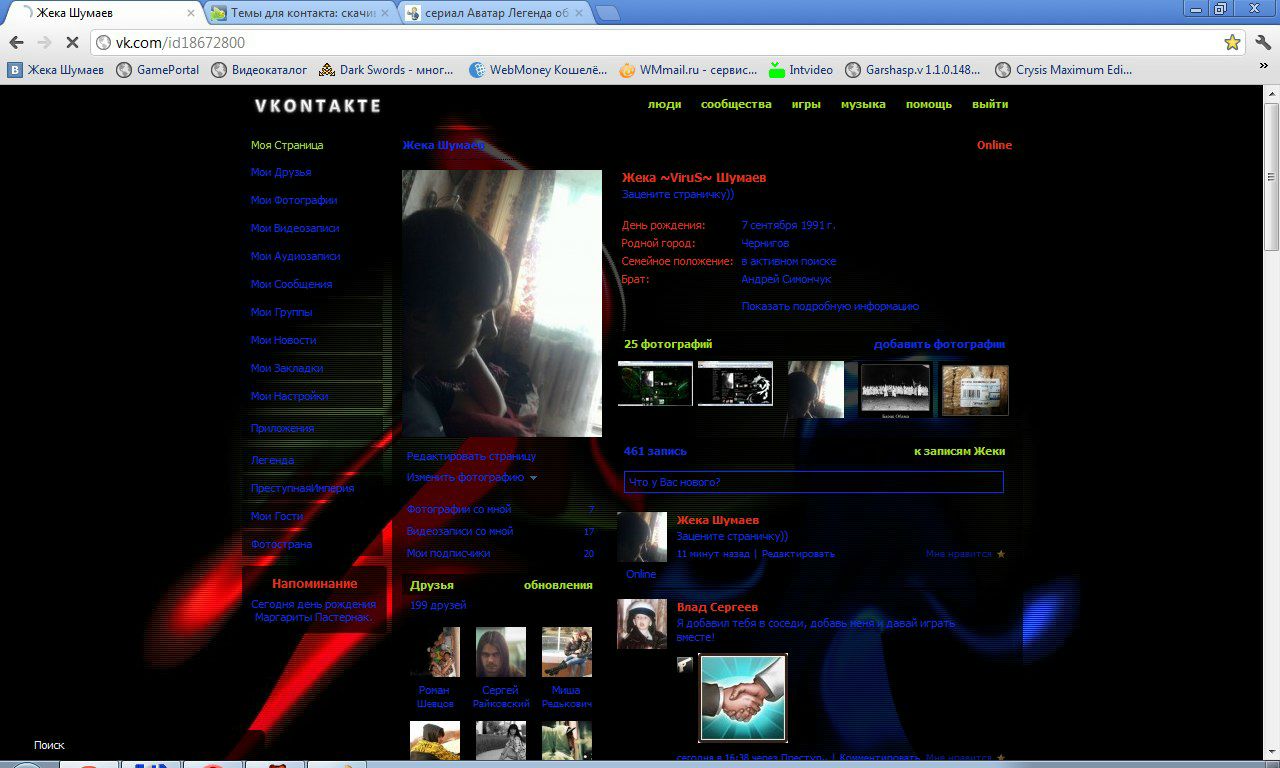Open the Intvideo bookmark
Image resolution: width=1280 pixels, height=768 pixels.
pos(801,70)
